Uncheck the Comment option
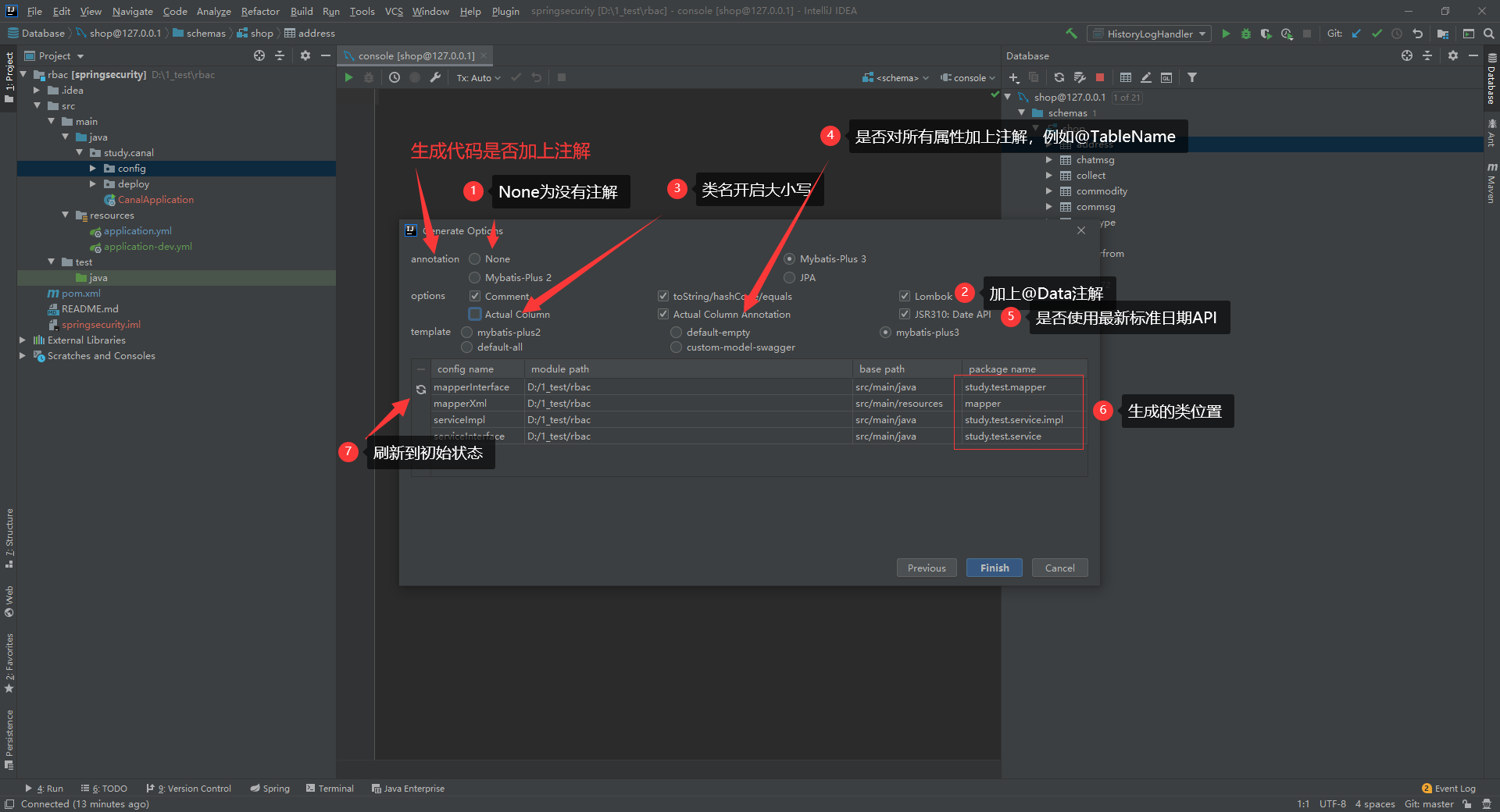This screenshot has height=812, width=1500. pyautogui.click(x=475, y=296)
